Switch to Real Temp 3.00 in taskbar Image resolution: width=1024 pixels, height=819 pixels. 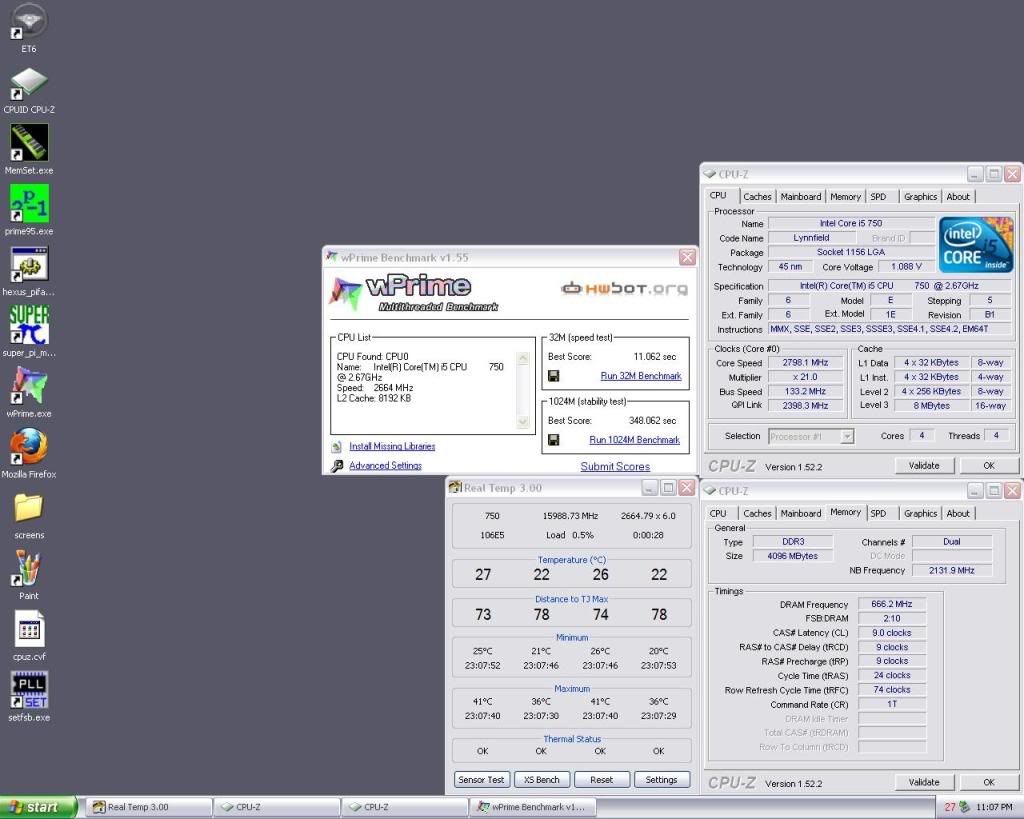[149, 807]
